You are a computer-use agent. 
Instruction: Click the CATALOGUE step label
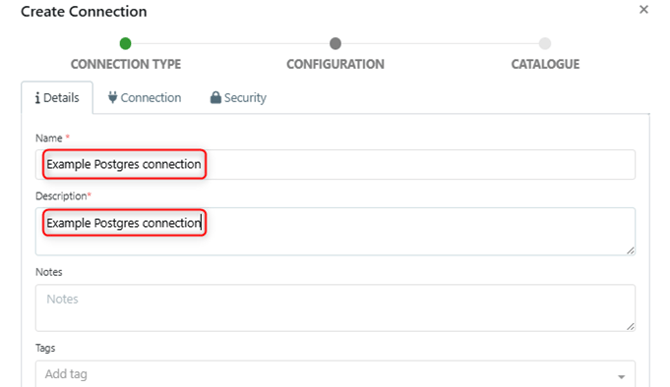coord(545,64)
